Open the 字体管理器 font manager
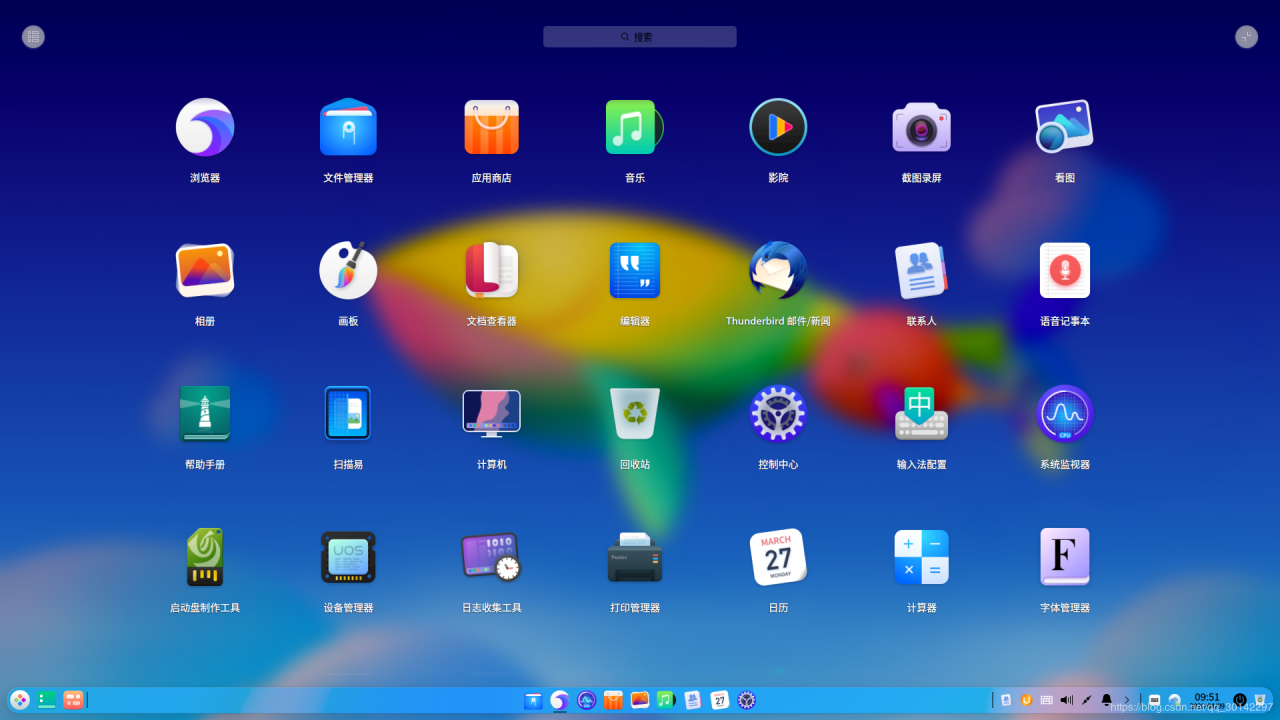This screenshot has width=1280, height=720. 1064,556
